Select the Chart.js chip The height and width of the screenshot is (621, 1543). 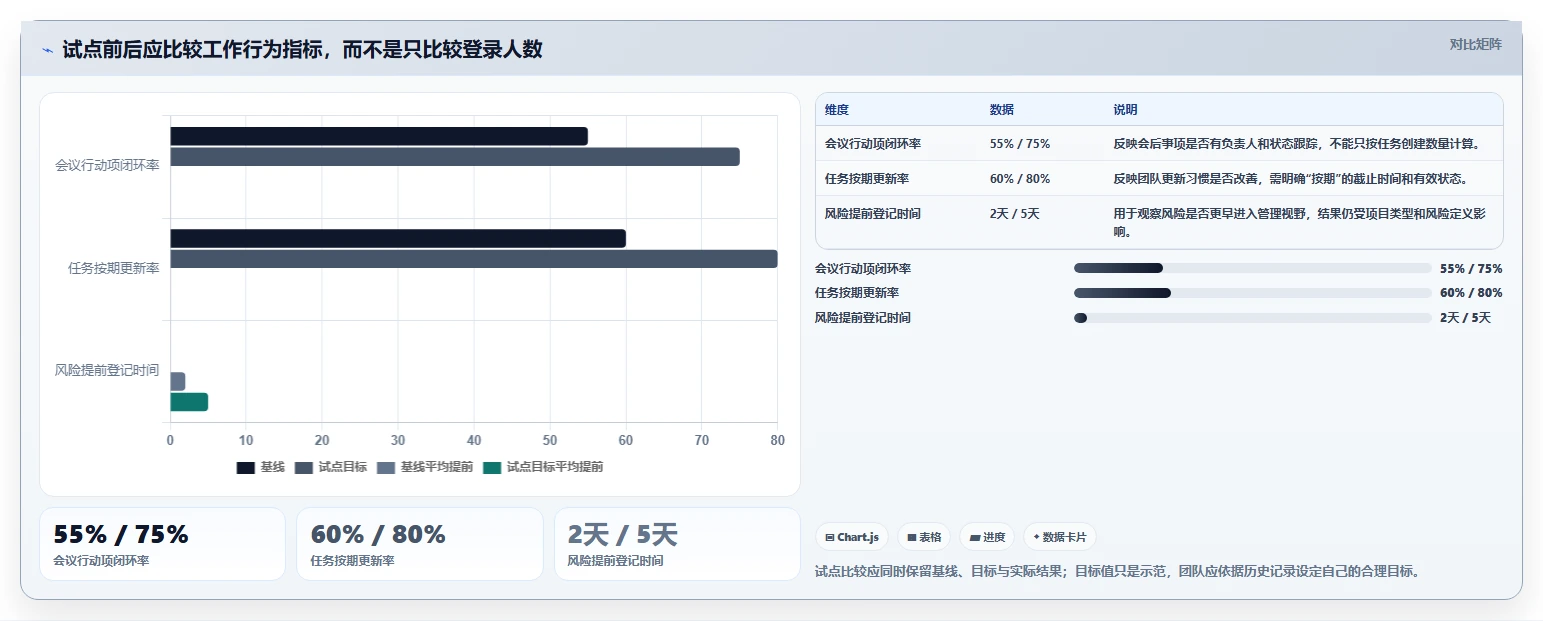pos(852,537)
